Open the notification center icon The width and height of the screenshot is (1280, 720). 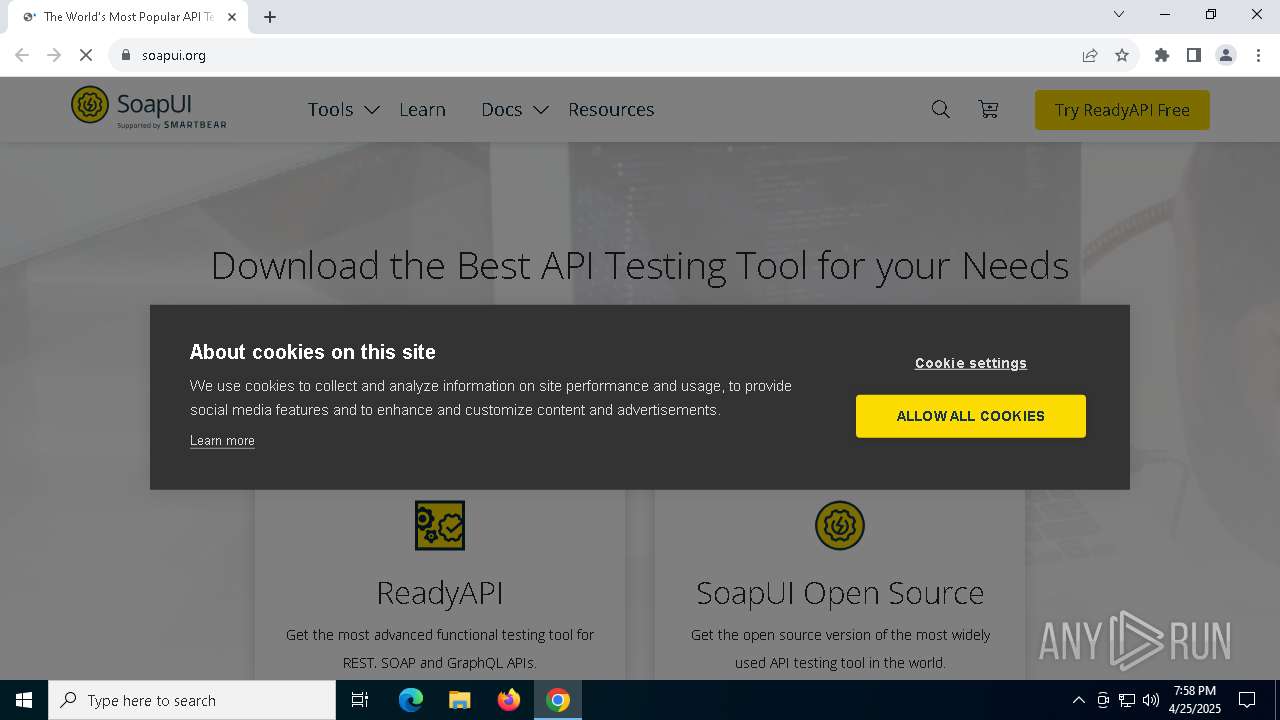[x=1247, y=700]
